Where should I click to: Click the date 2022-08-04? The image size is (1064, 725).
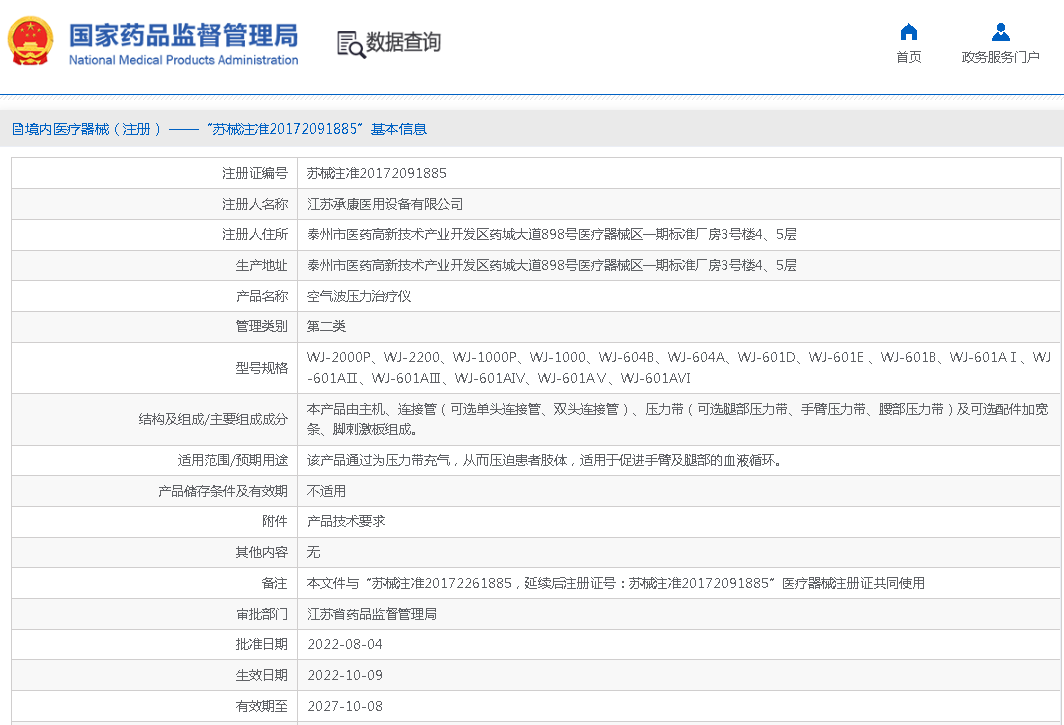345,644
